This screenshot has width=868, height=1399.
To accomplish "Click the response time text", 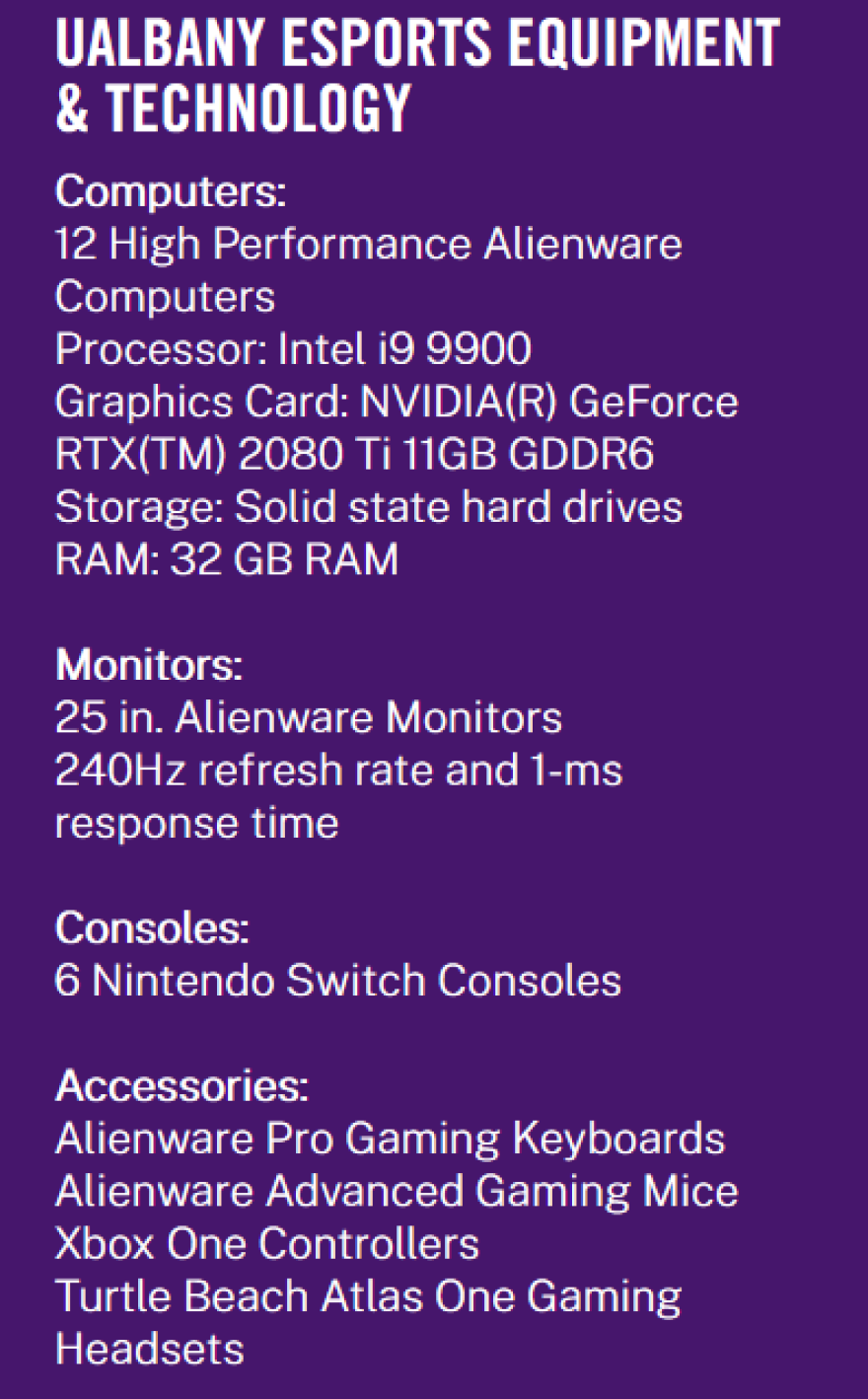I will point(197,824).
